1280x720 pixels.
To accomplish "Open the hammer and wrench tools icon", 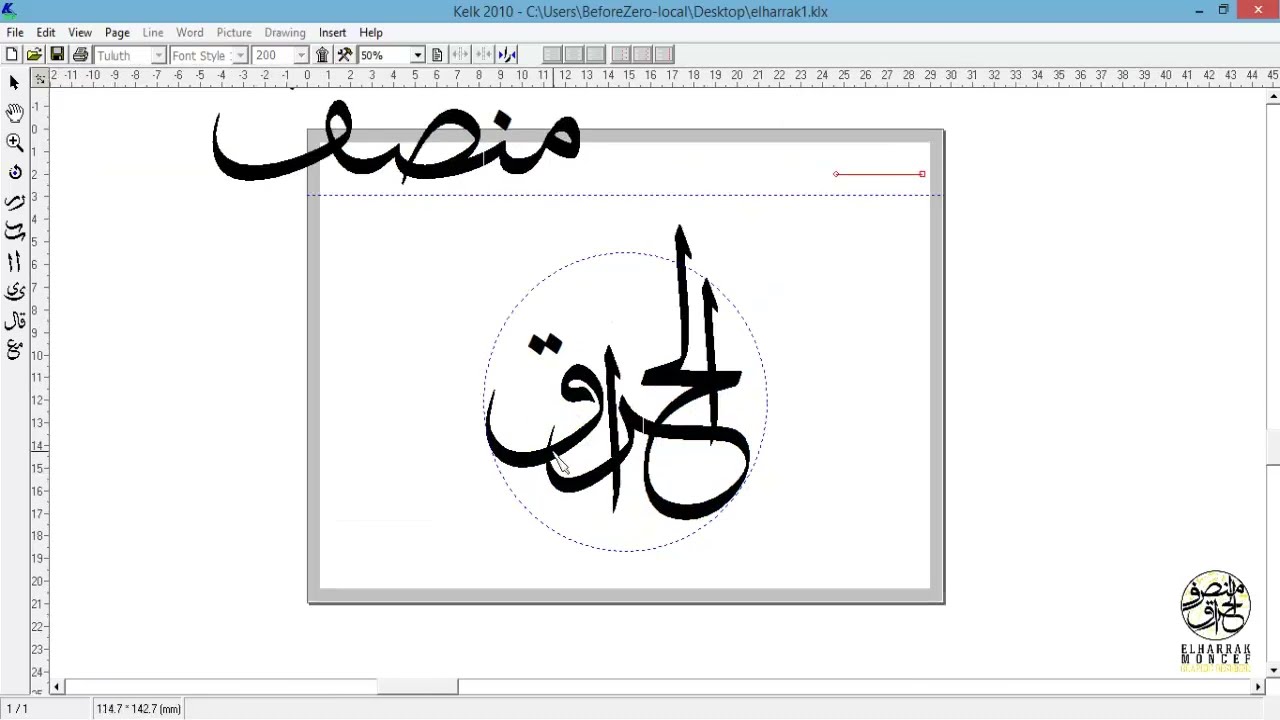I will pyautogui.click(x=345, y=55).
